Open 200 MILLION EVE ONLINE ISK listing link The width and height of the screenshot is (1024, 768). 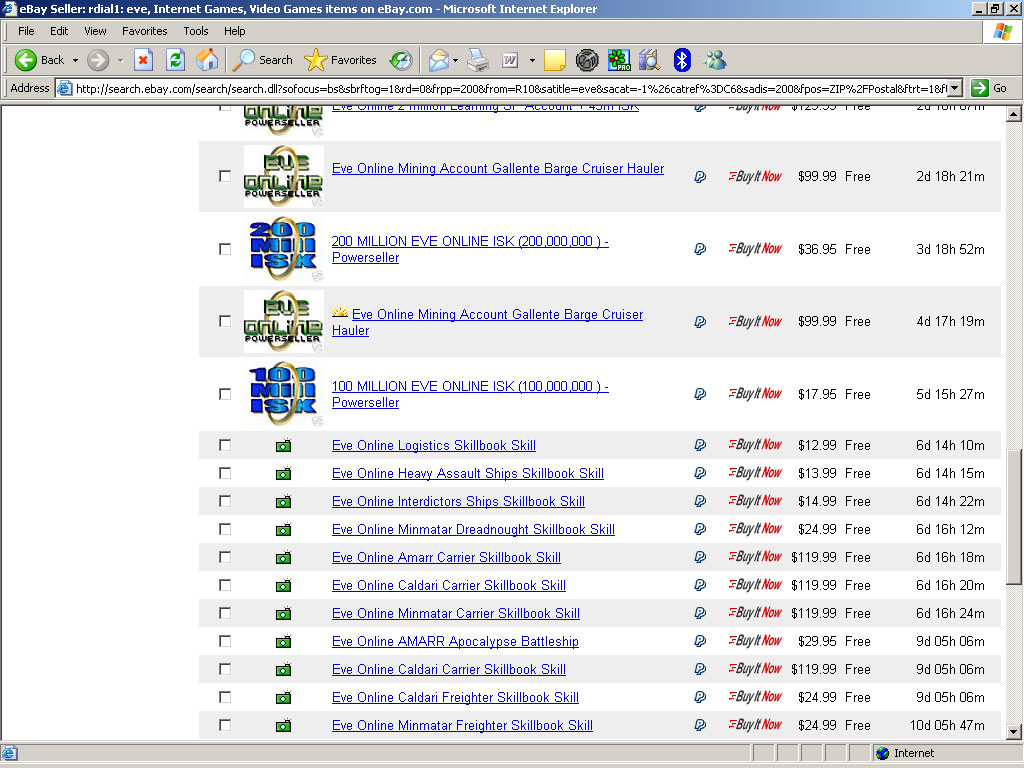470,249
